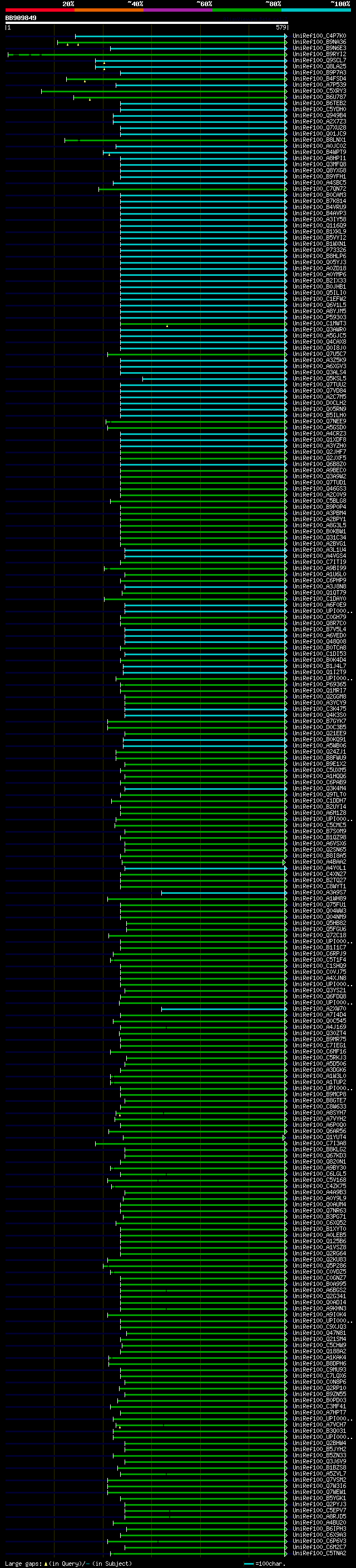Select the UniRef100_Q24ZJ1 label

319,751
